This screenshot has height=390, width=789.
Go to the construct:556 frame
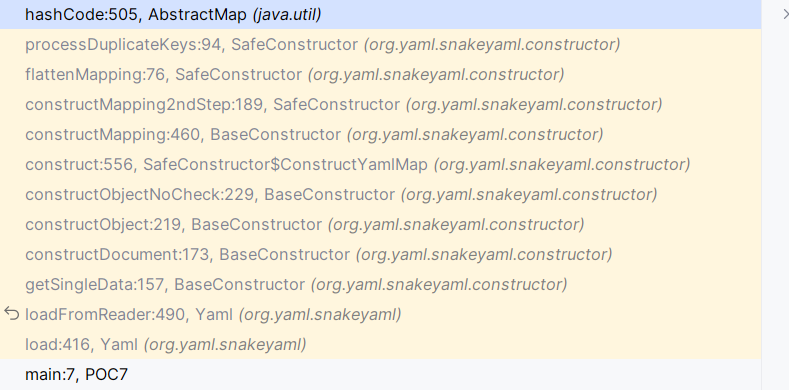380,165
